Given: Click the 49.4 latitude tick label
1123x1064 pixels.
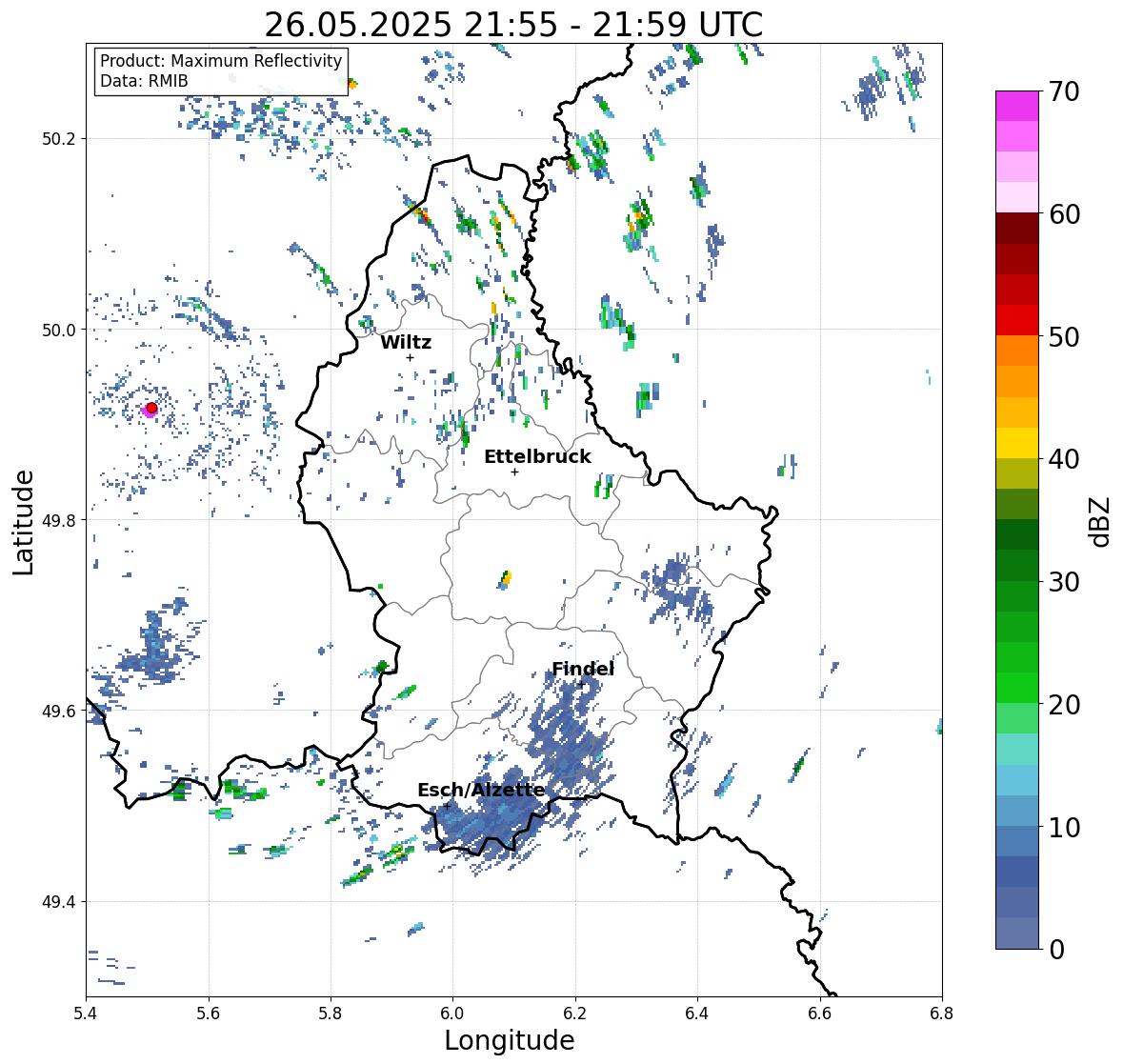Looking at the screenshot, I should [x=59, y=902].
